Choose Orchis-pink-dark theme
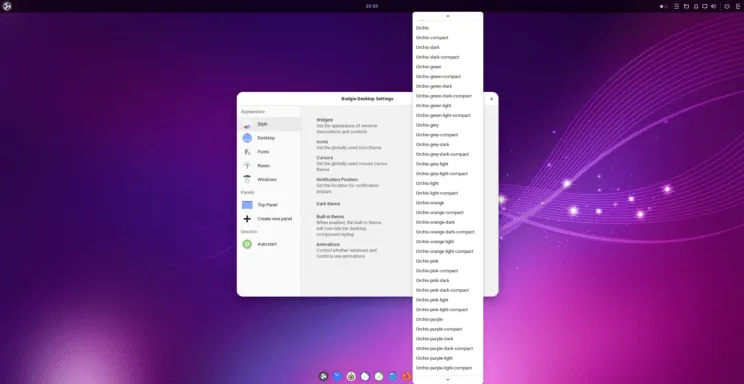Screen dimensions: 744x384 tap(448, 281)
